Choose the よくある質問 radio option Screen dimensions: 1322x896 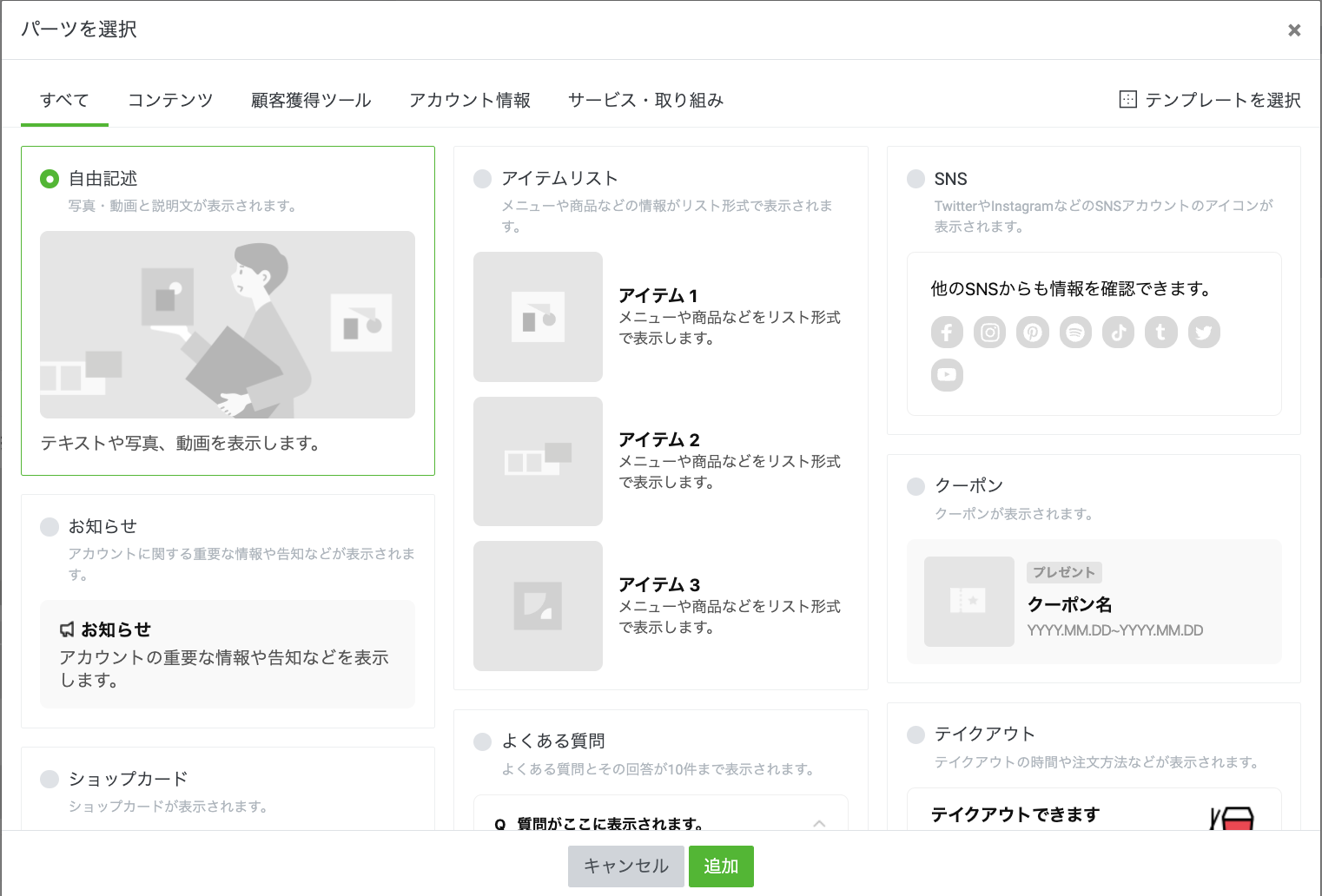point(483,741)
